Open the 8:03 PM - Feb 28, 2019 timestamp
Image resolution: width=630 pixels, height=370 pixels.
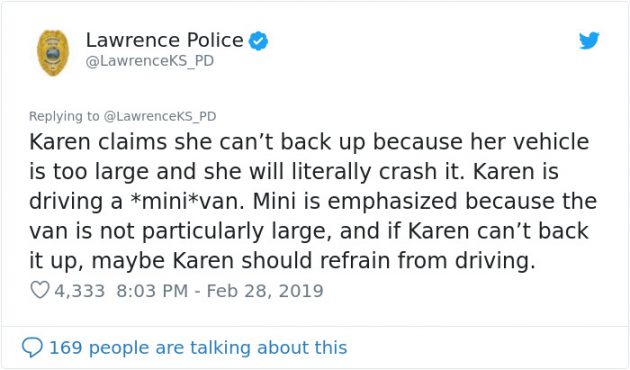click(x=220, y=290)
